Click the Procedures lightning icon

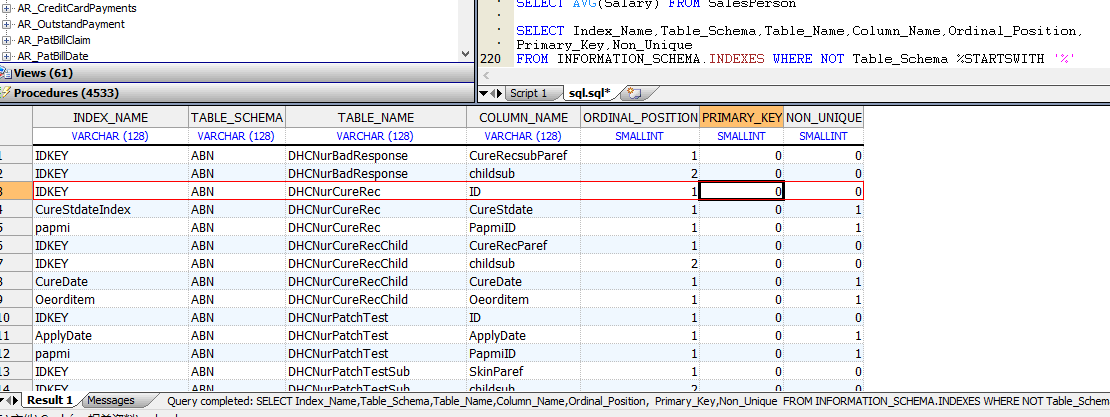tap(6, 93)
